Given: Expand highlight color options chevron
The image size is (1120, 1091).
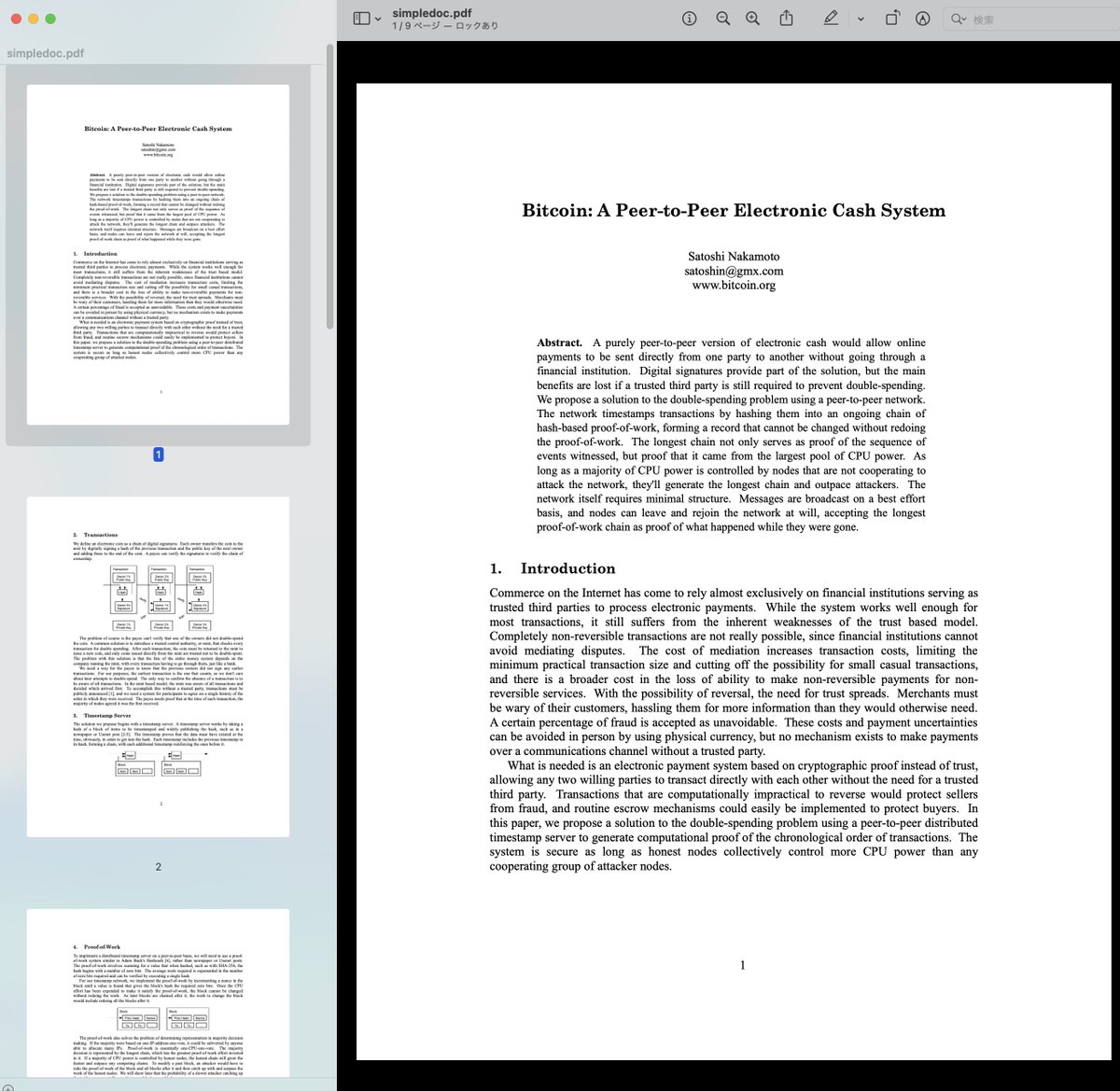Looking at the screenshot, I should pyautogui.click(x=861, y=20).
